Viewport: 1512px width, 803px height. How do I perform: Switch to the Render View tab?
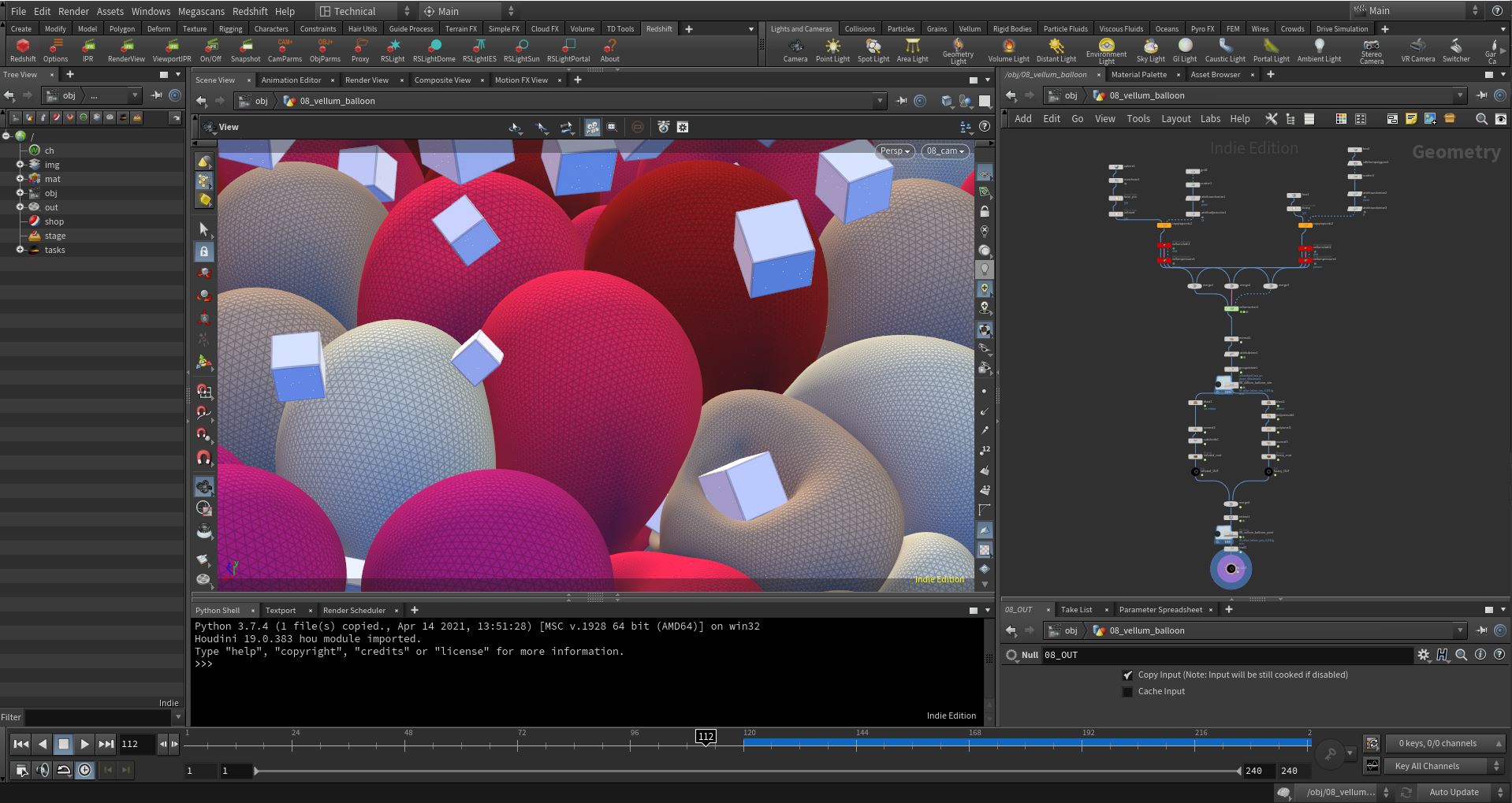tap(367, 80)
